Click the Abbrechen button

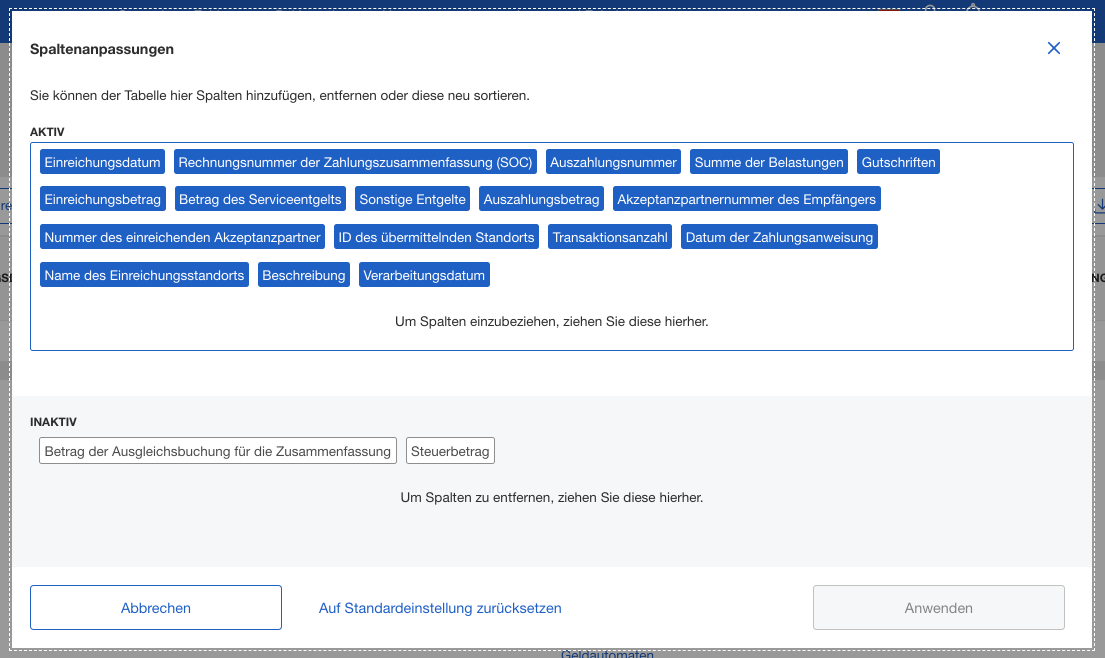155,607
